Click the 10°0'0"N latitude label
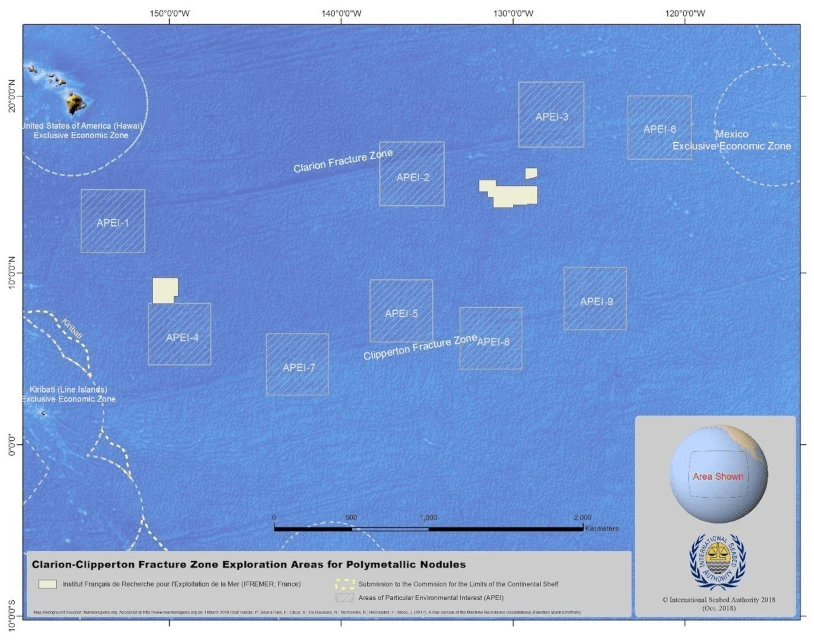 [12, 273]
